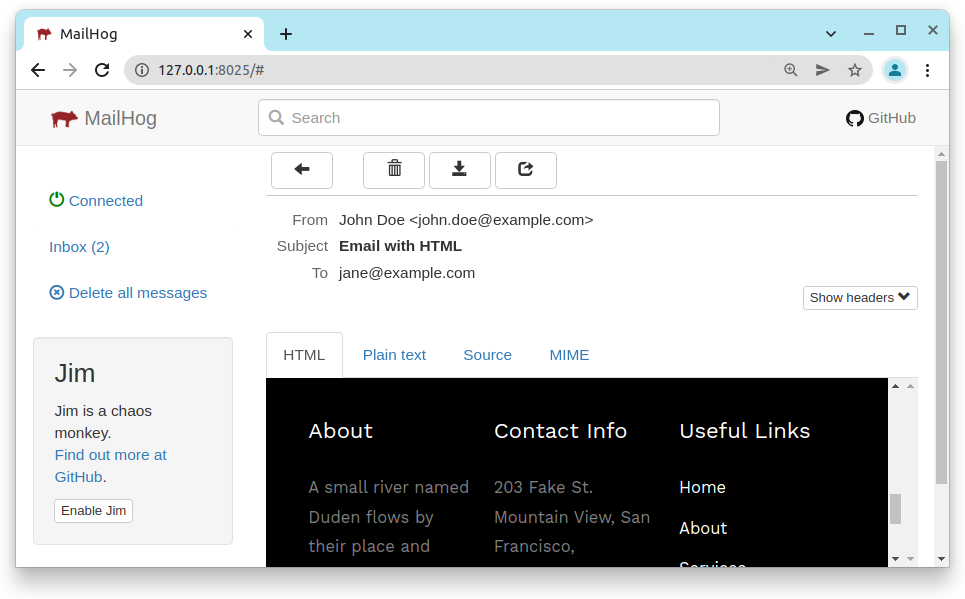Expand Show headers dropdown
The image size is (965, 599).
pyautogui.click(x=860, y=298)
